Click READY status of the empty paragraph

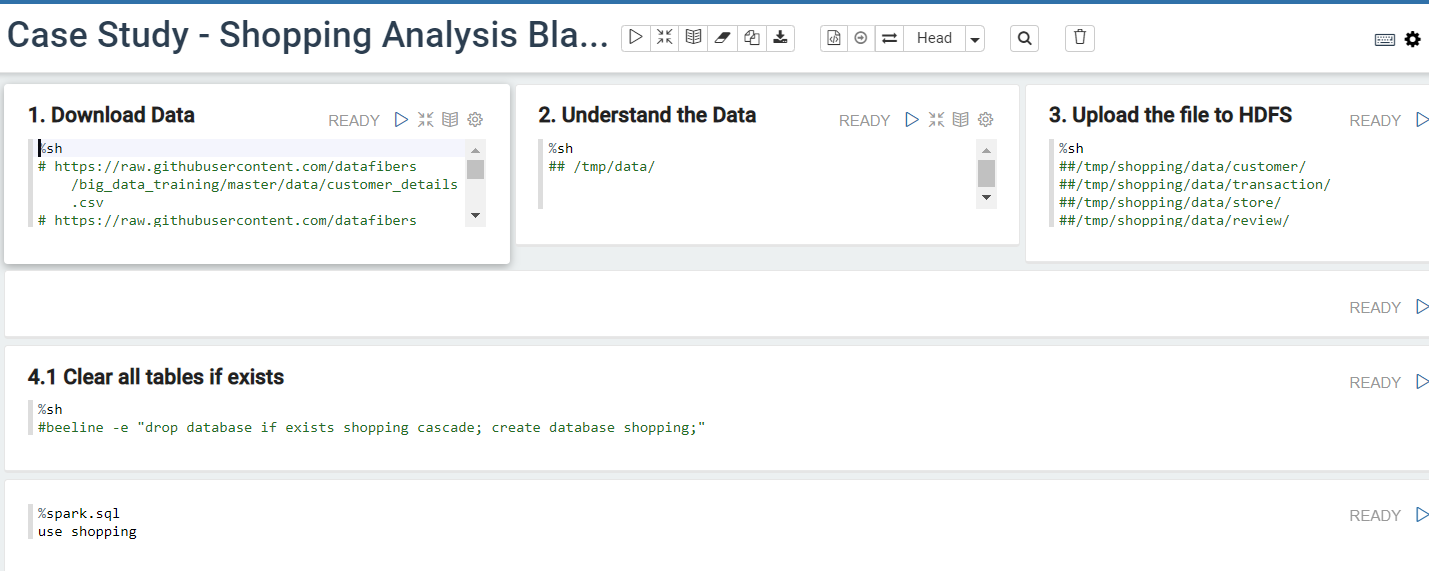tap(1375, 308)
